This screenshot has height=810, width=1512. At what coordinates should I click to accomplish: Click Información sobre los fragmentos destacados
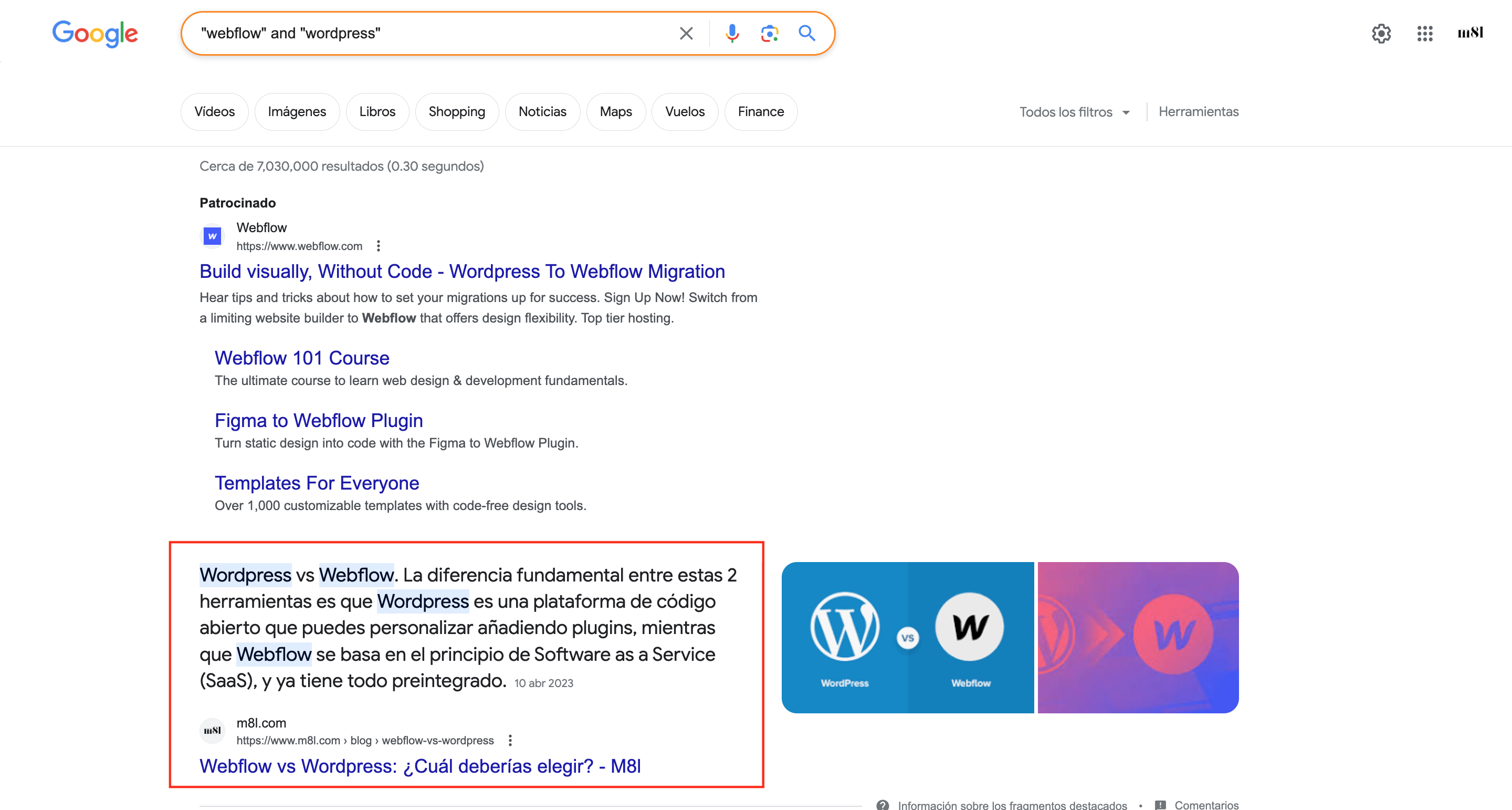[1012, 805]
